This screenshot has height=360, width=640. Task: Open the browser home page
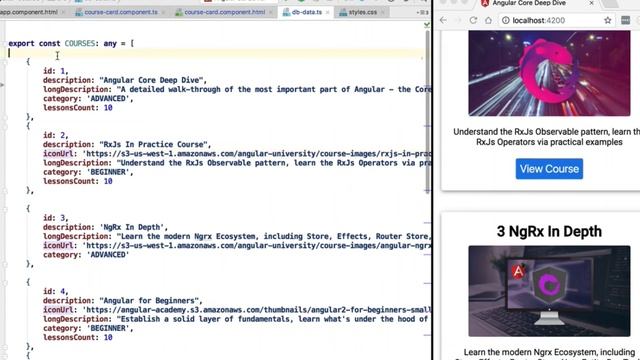coord(488,20)
